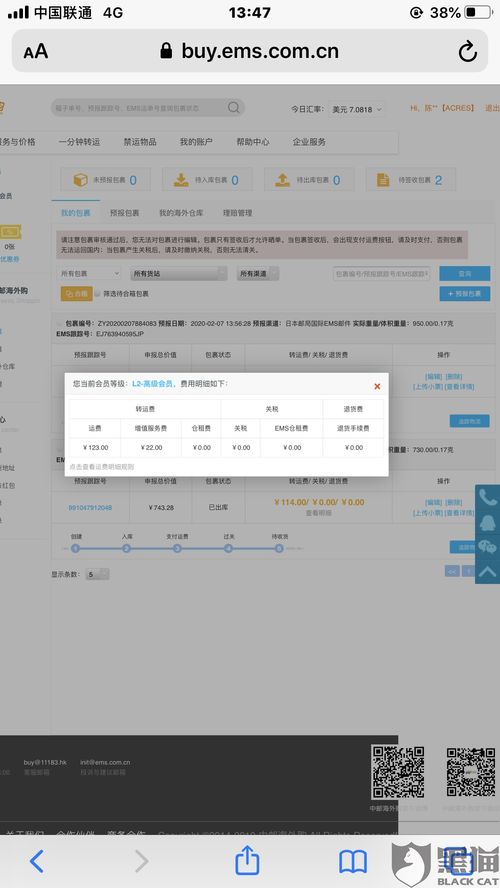Viewport: 500px width, 888px height.
Task: Click the init@ems.com.cn email in footer
Action: pyautogui.click(x=105, y=762)
